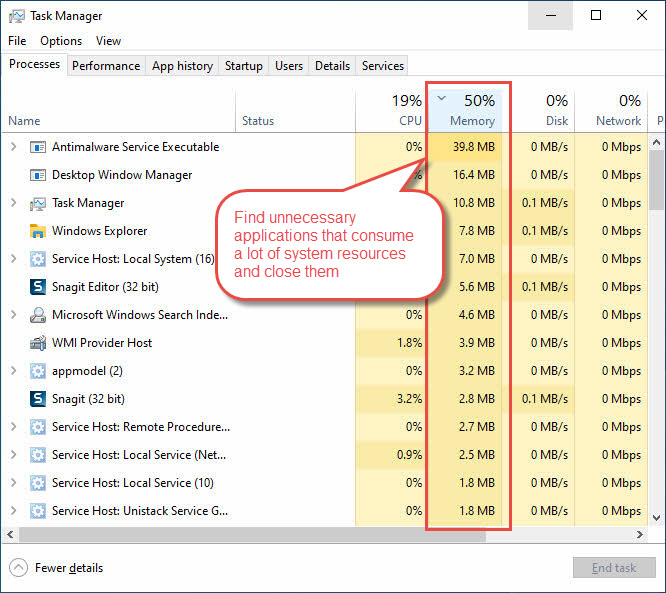Click the horizontal scrollbar thumb
The image size is (666, 593).
point(252,535)
